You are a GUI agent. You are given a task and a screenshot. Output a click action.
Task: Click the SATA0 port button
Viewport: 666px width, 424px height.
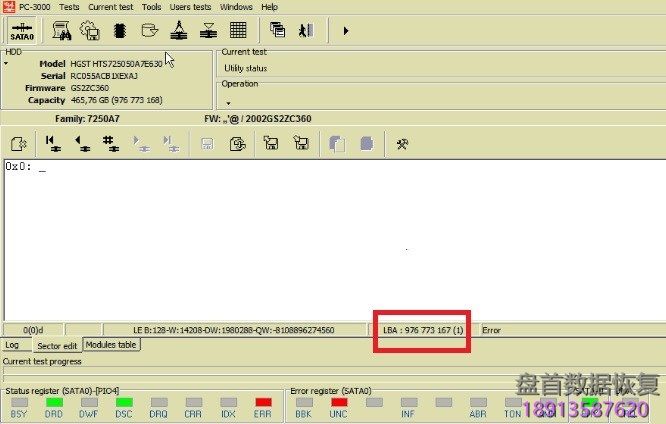[x=22, y=31]
